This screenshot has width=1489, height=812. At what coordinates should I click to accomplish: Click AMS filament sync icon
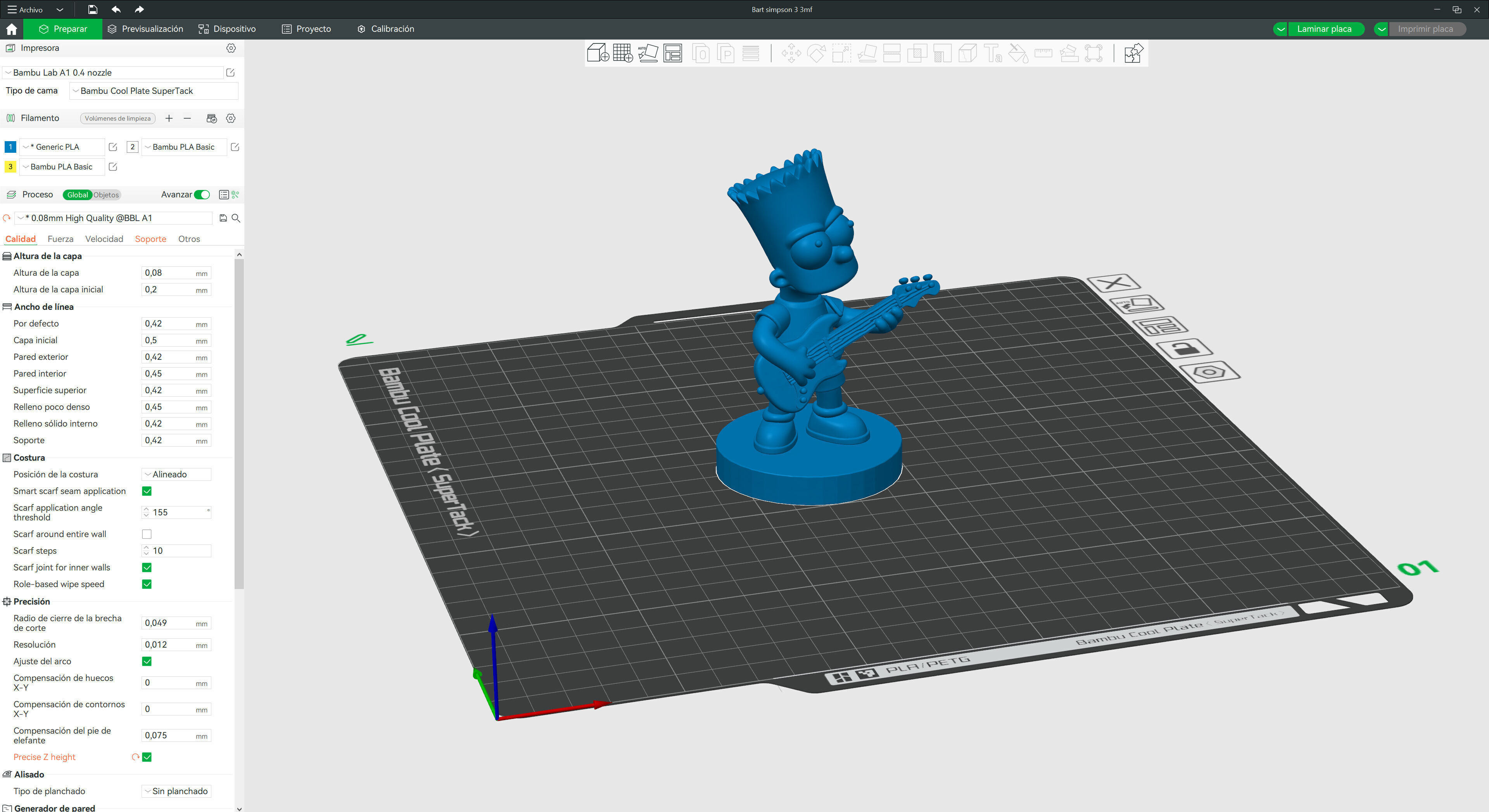coord(212,119)
